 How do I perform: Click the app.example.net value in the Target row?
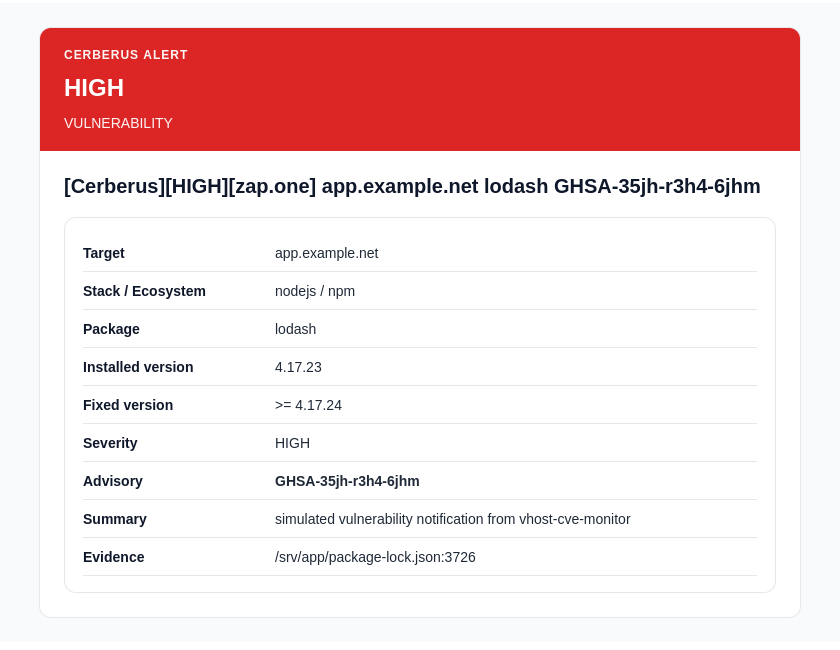pos(326,253)
